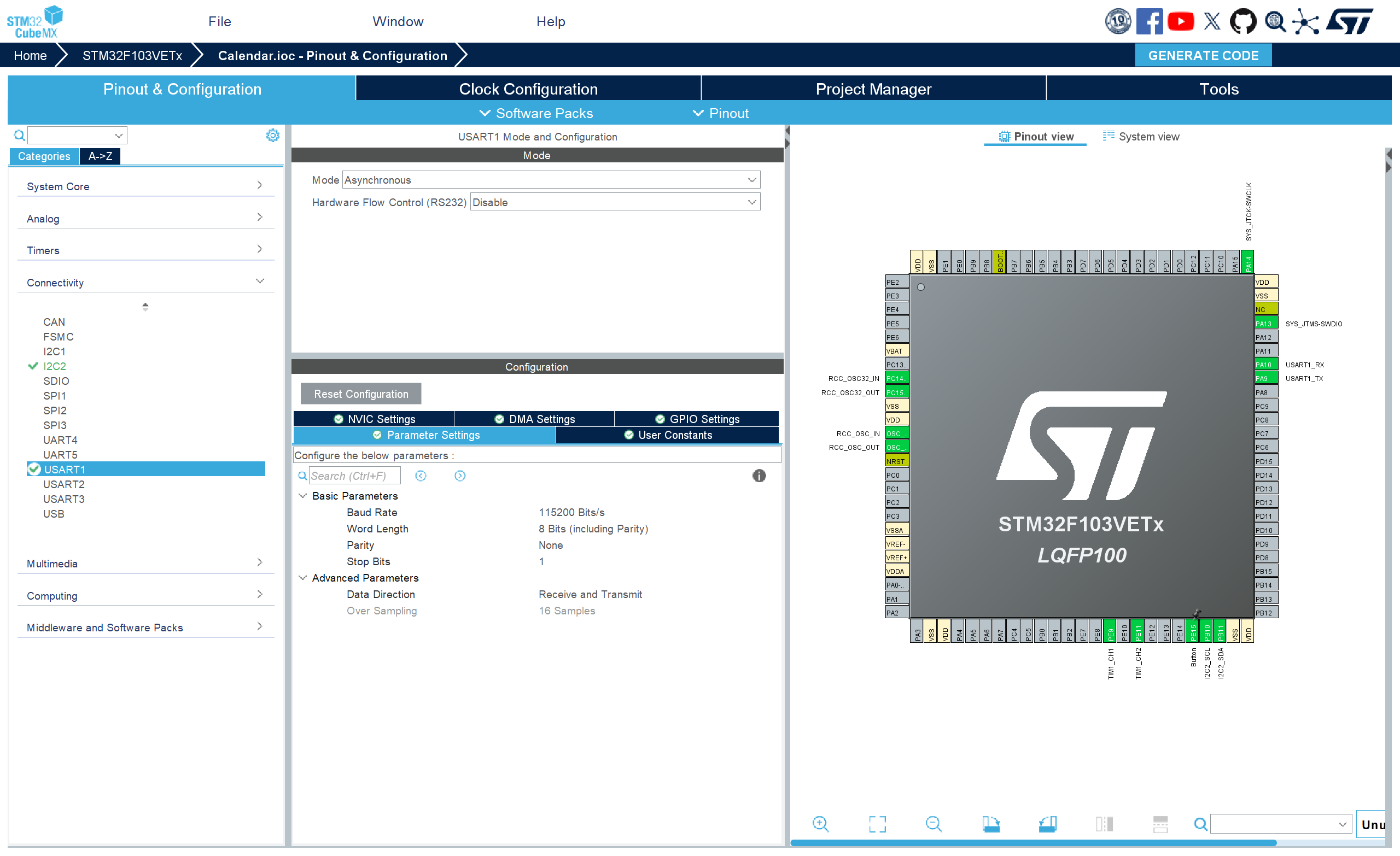Screen dimensions: 1400x856
Task: Click the green PA9 USART1_TX pin
Action: click(1265, 378)
